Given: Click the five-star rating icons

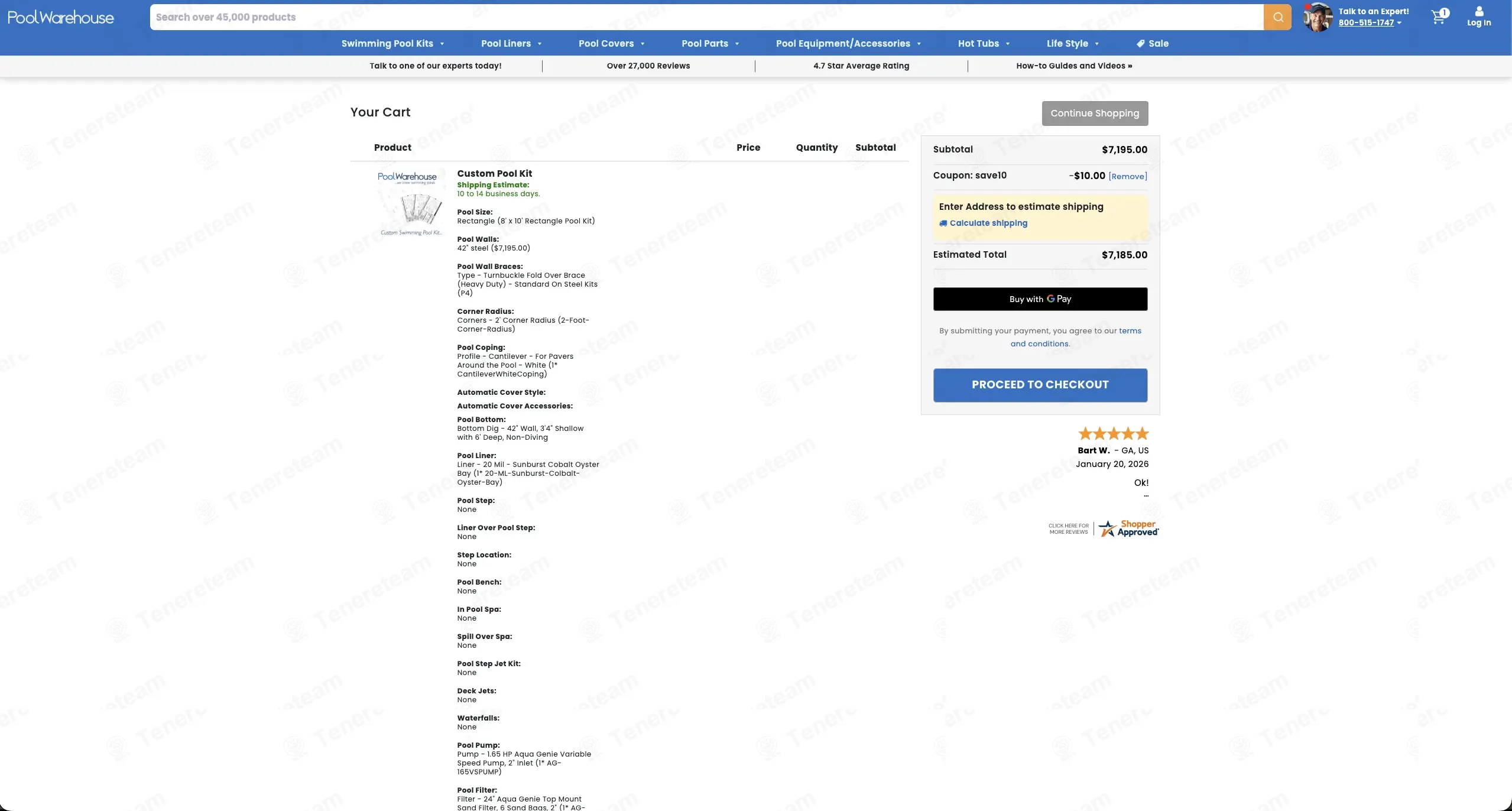Looking at the screenshot, I should [1113, 433].
